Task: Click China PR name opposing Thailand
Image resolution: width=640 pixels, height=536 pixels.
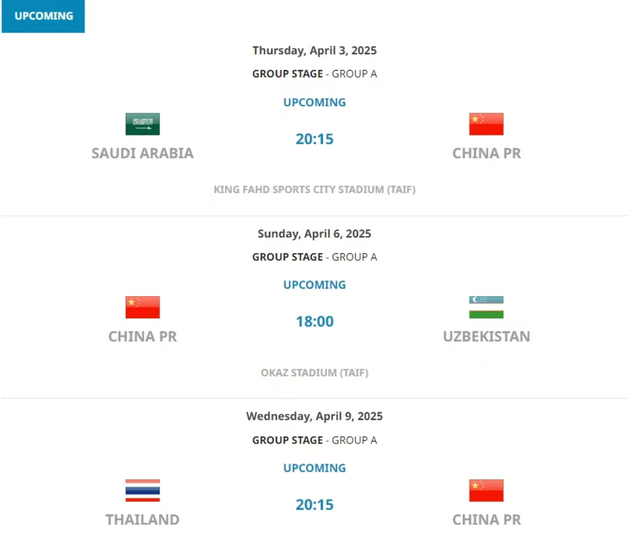Action: [x=486, y=520]
